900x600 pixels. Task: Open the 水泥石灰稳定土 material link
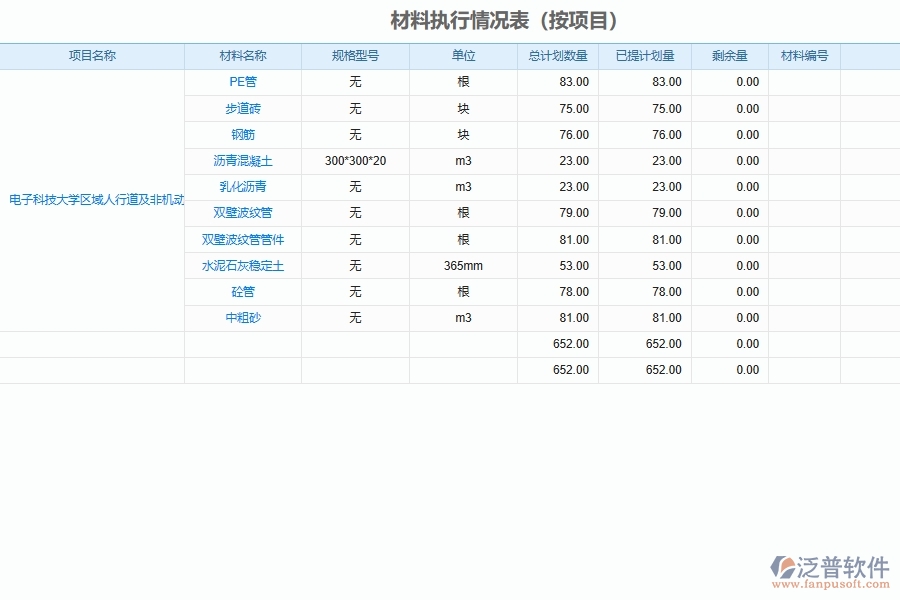point(243,265)
